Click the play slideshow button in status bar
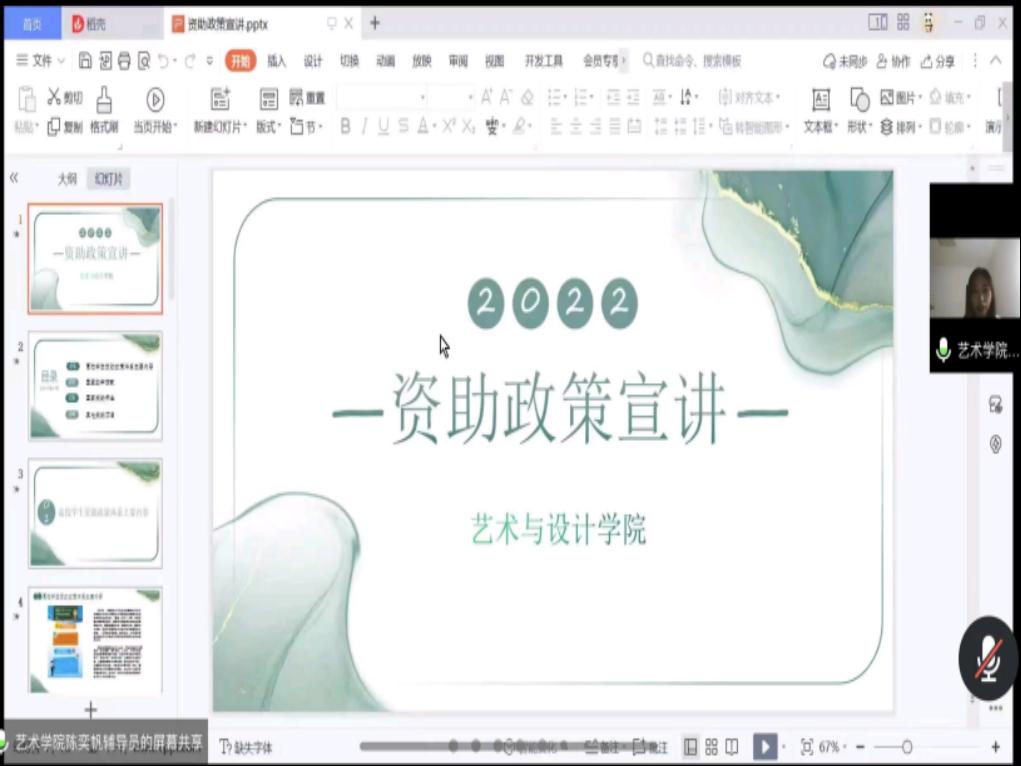This screenshot has height=766, width=1021. 765,747
